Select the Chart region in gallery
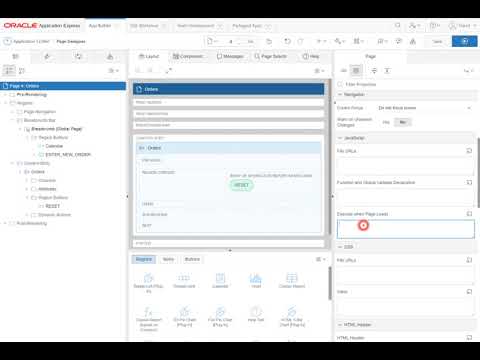Viewport: 480px width, 360px height. [x=256, y=280]
